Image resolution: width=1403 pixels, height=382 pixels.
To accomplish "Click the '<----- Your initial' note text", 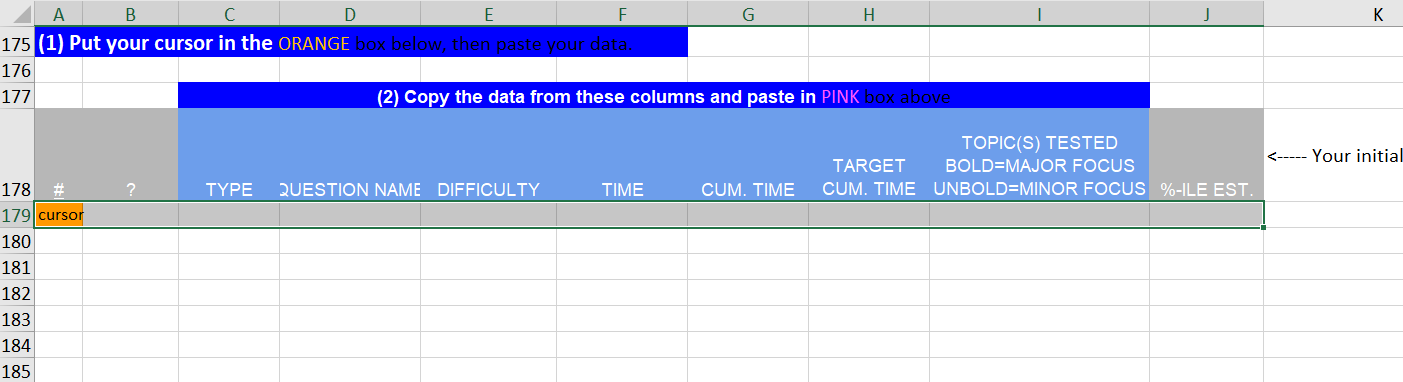I will coord(1335,156).
